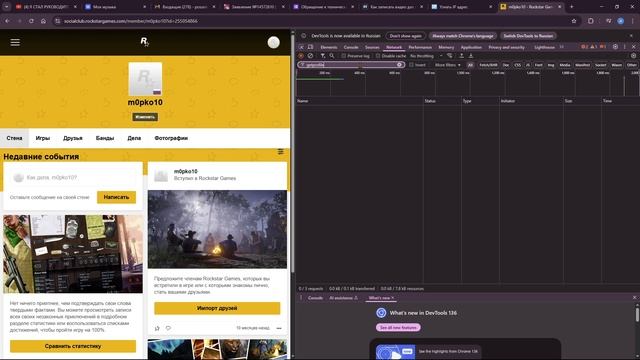The height and width of the screenshot is (360, 640).
Task: Open the Chrome extensions puzzle icon
Action: [x=591, y=21]
